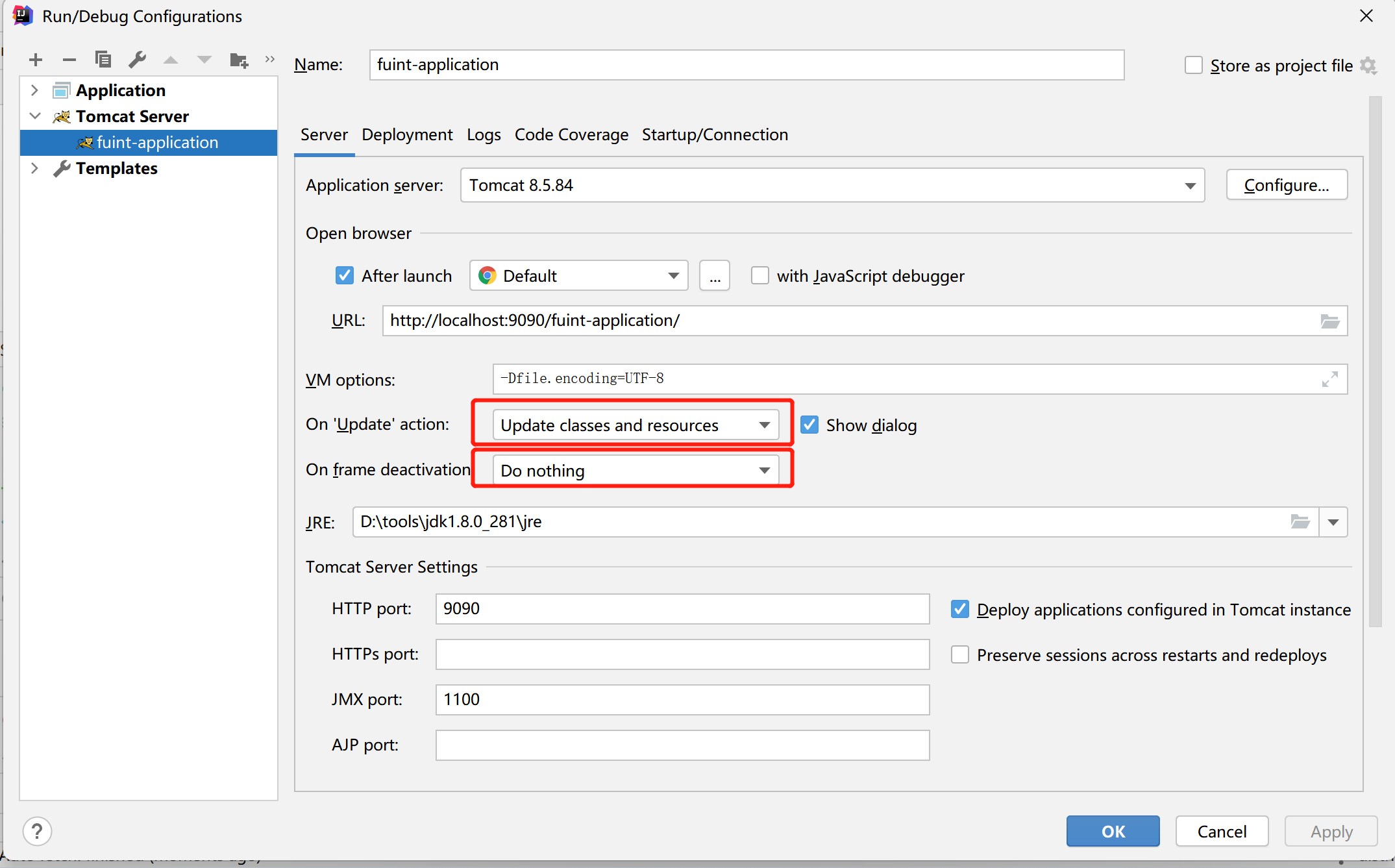Add a new configuration with the plus icon
The height and width of the screenshot is (868, 1395).
pyautogui.click(x=36, y=60)
